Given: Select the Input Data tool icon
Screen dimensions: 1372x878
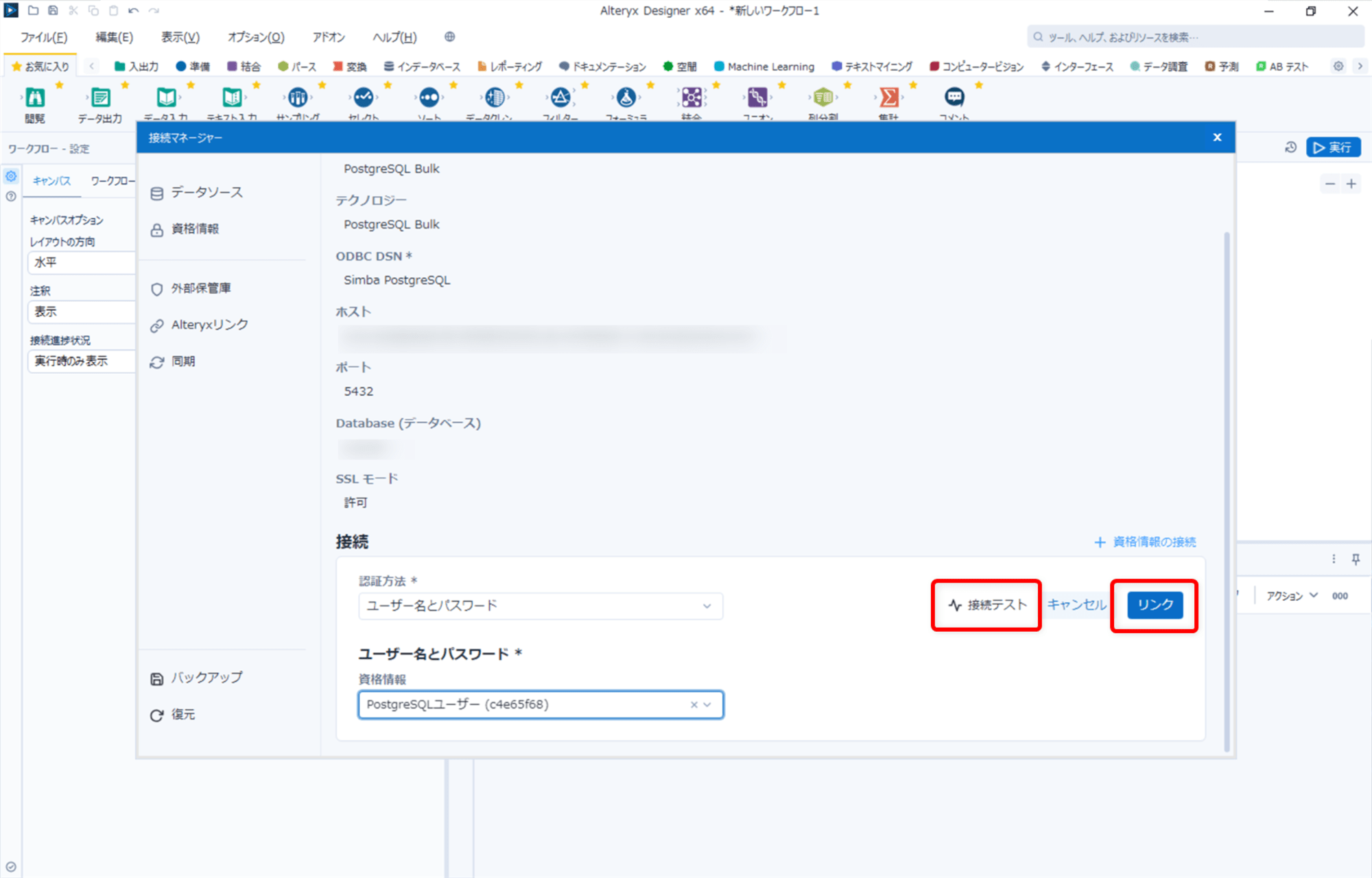Looking at the screenshot, I should (166, 97).
